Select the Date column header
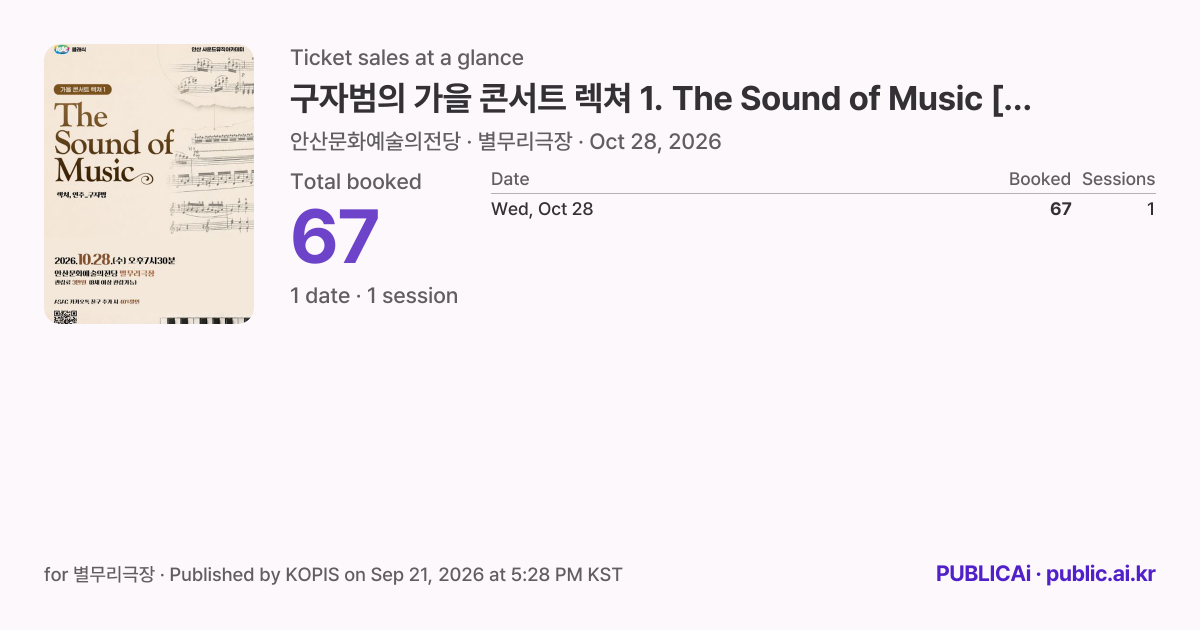The image size is (1200, 630). [510, 179]
